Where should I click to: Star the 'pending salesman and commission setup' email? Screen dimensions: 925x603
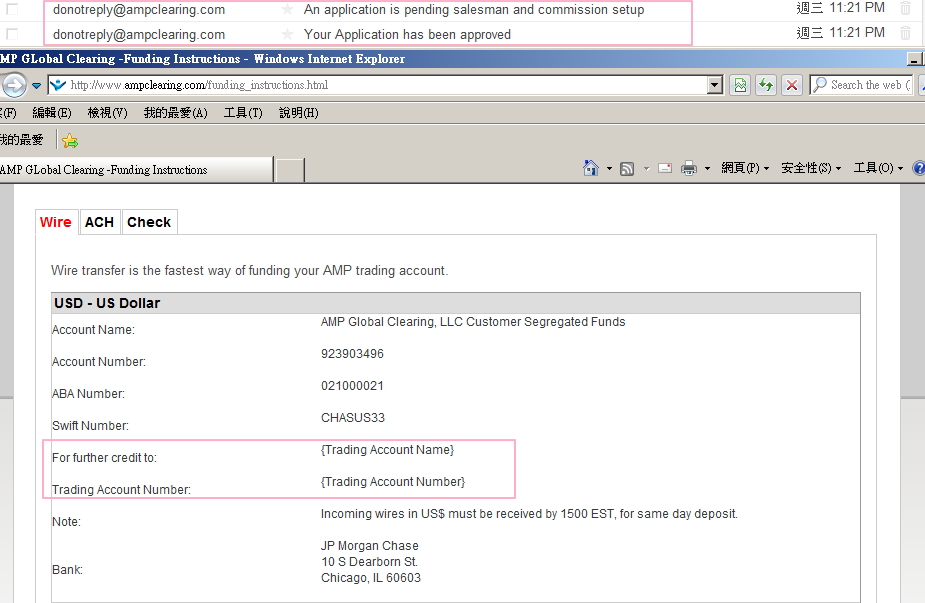pyautogui.click(x=287, y=9)
